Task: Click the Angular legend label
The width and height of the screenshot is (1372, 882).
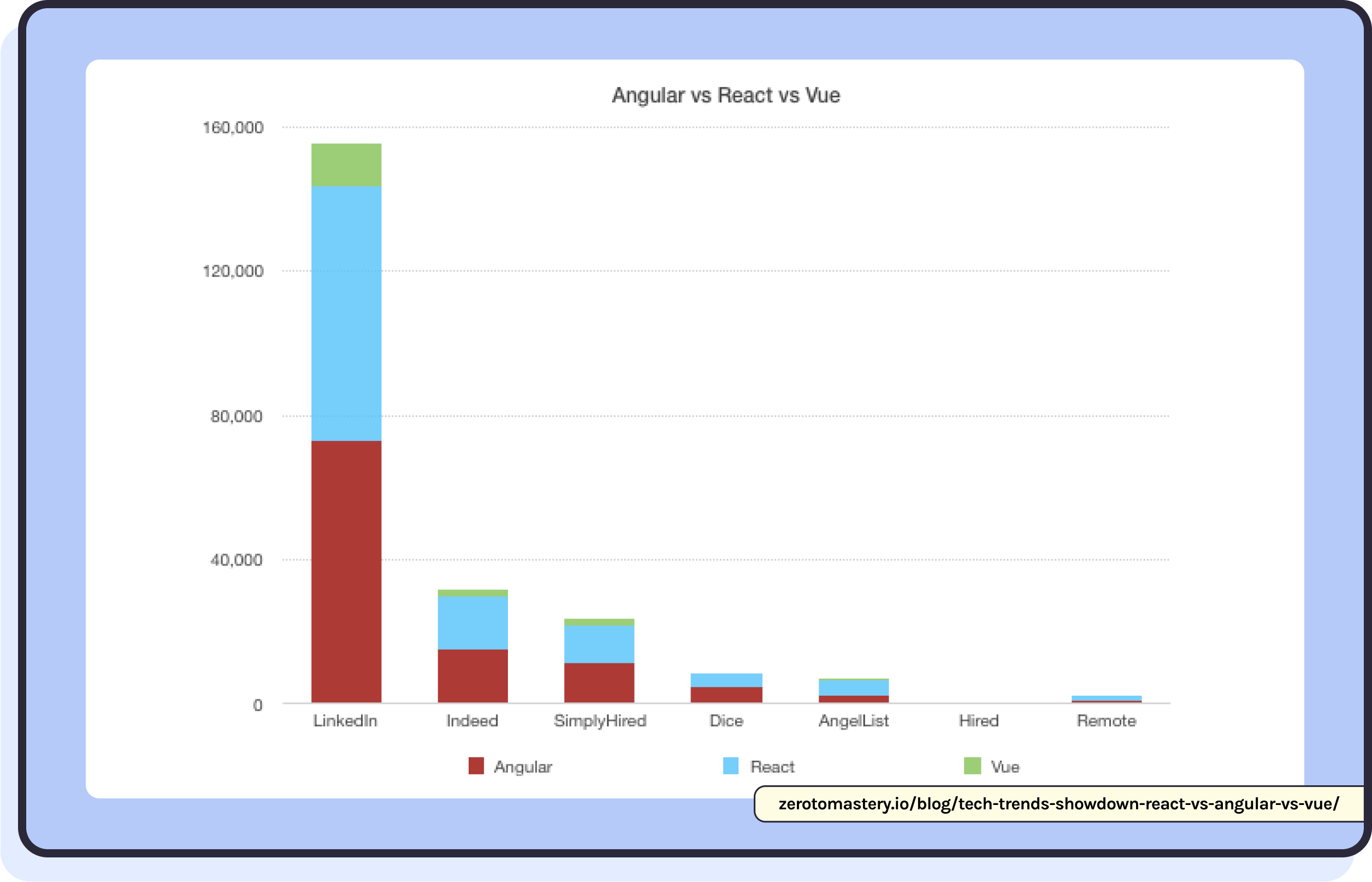Action: point(523,767)
